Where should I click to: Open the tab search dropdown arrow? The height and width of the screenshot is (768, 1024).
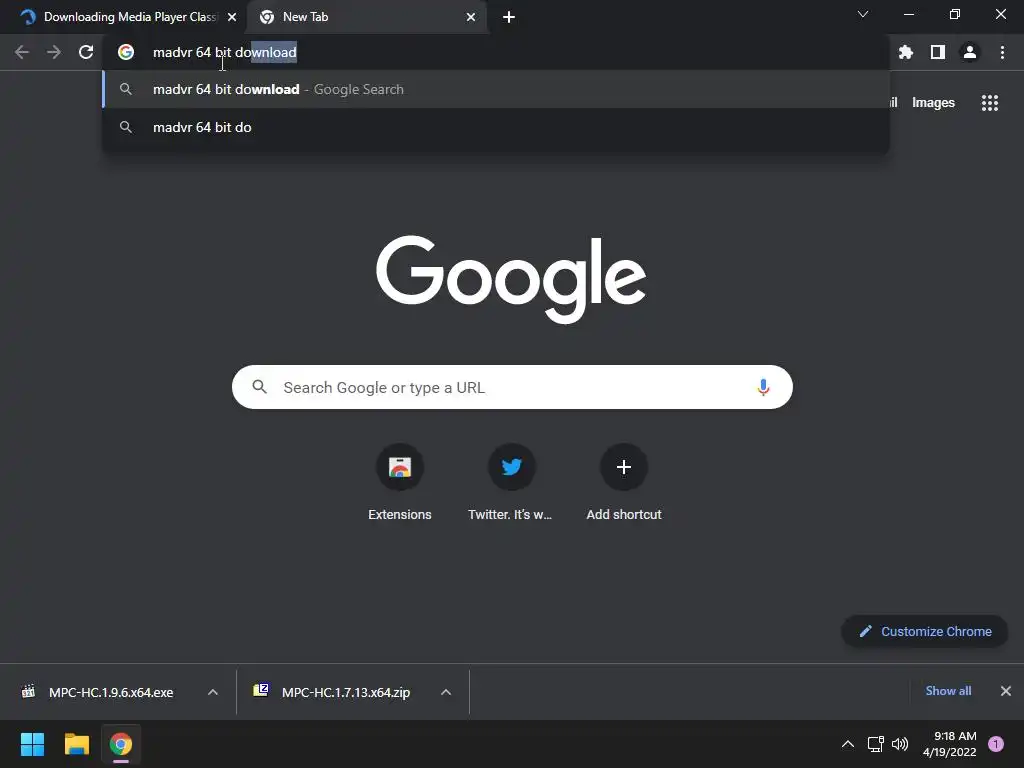(x=863, y=14)
